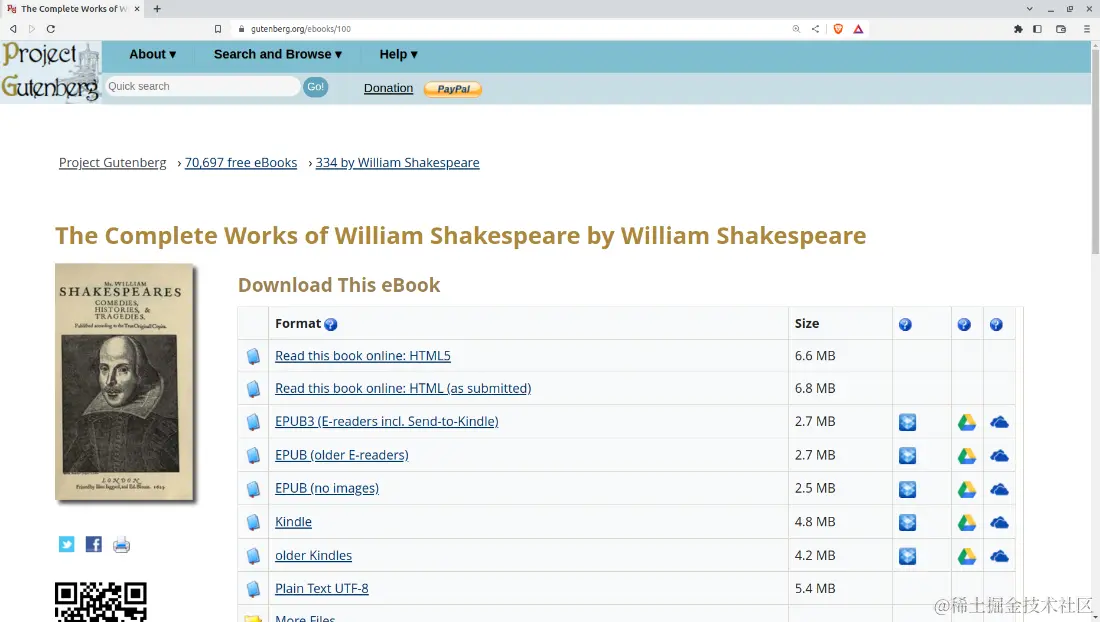
Task: Send Kindle file to OneDrive
Action: [999, 522]
